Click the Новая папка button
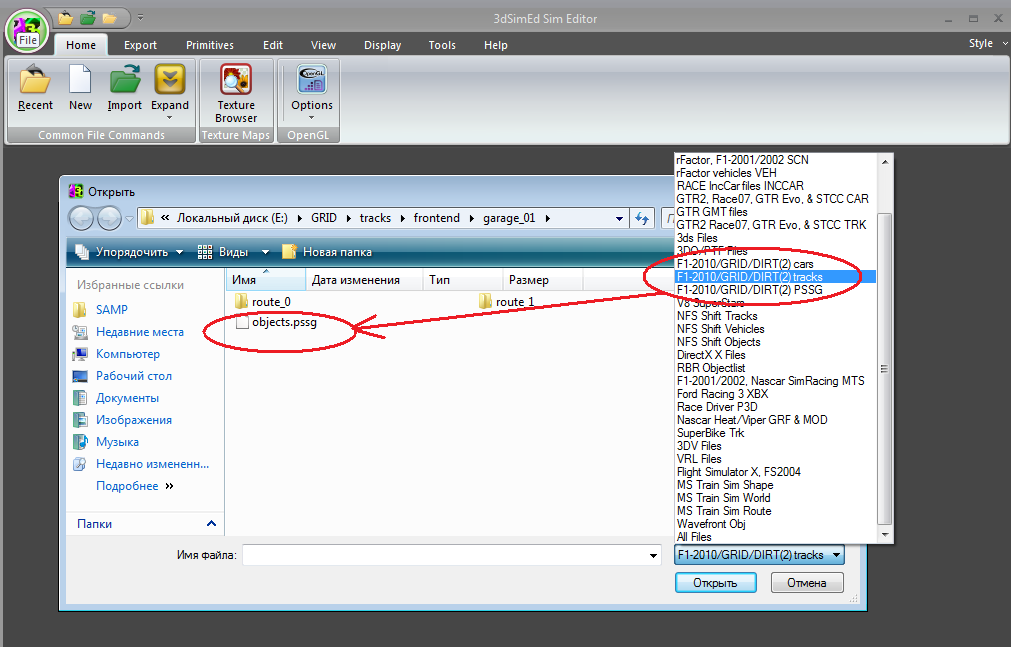 point(327,252)
